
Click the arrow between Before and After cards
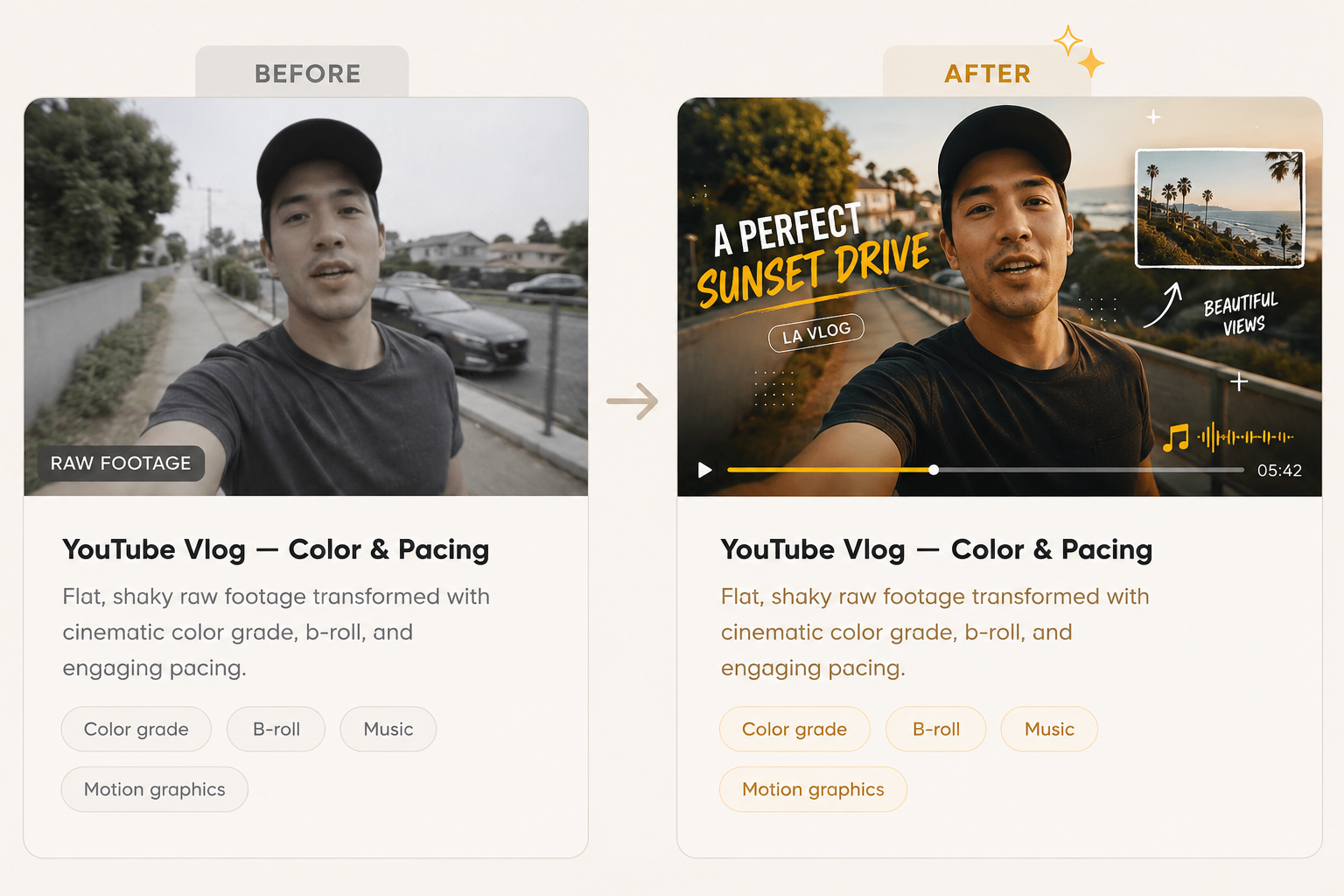coord(632,402)
